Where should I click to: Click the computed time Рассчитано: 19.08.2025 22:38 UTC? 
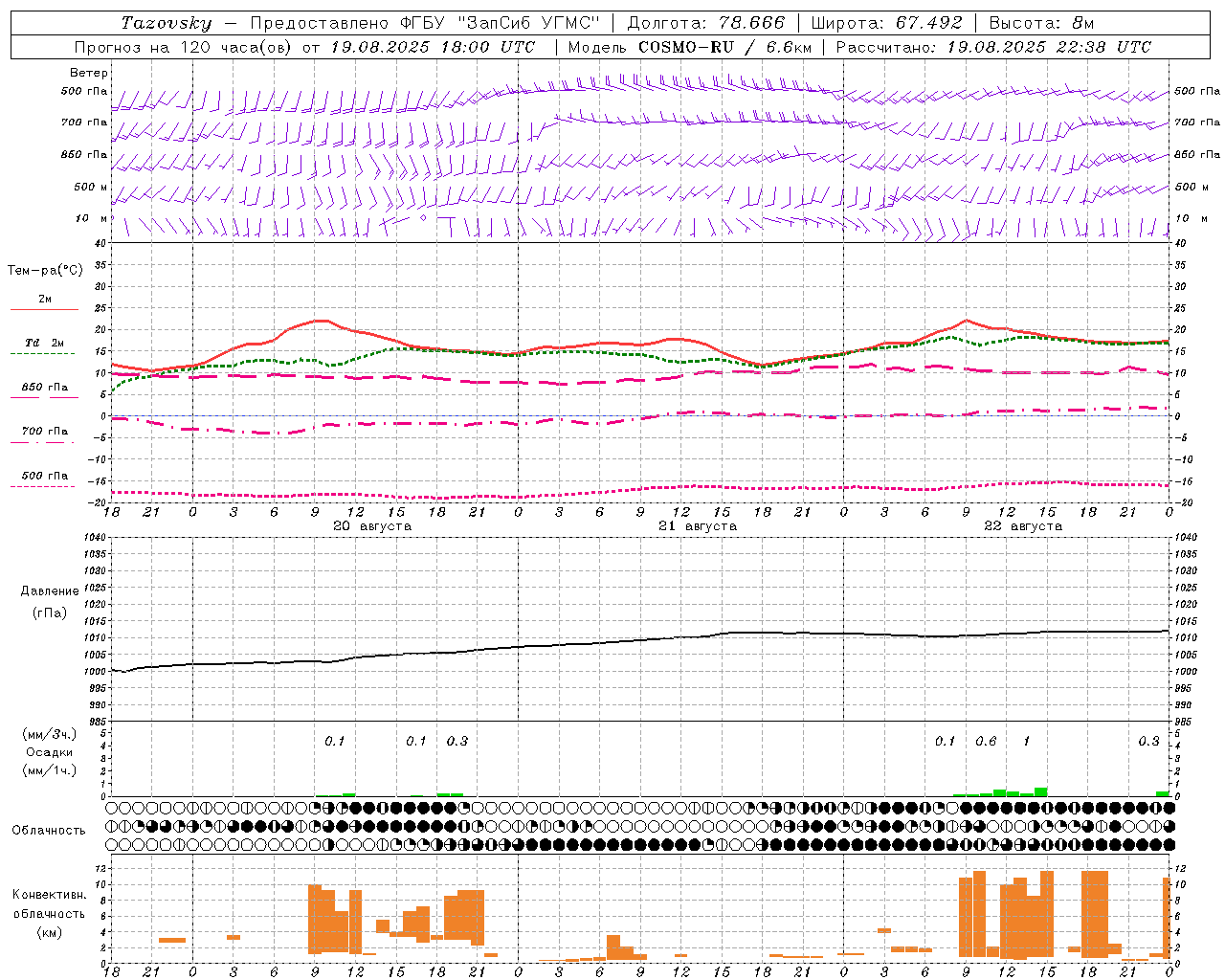pyautogui.click(x=993, y=47)
